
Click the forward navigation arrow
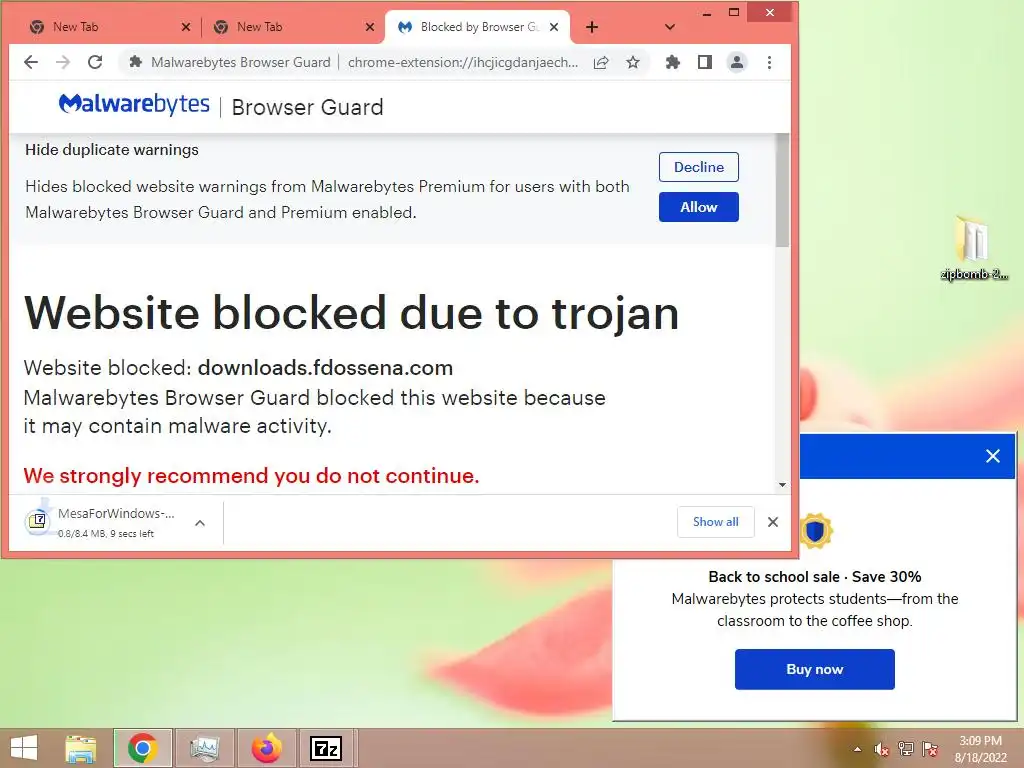pos(63,62)
